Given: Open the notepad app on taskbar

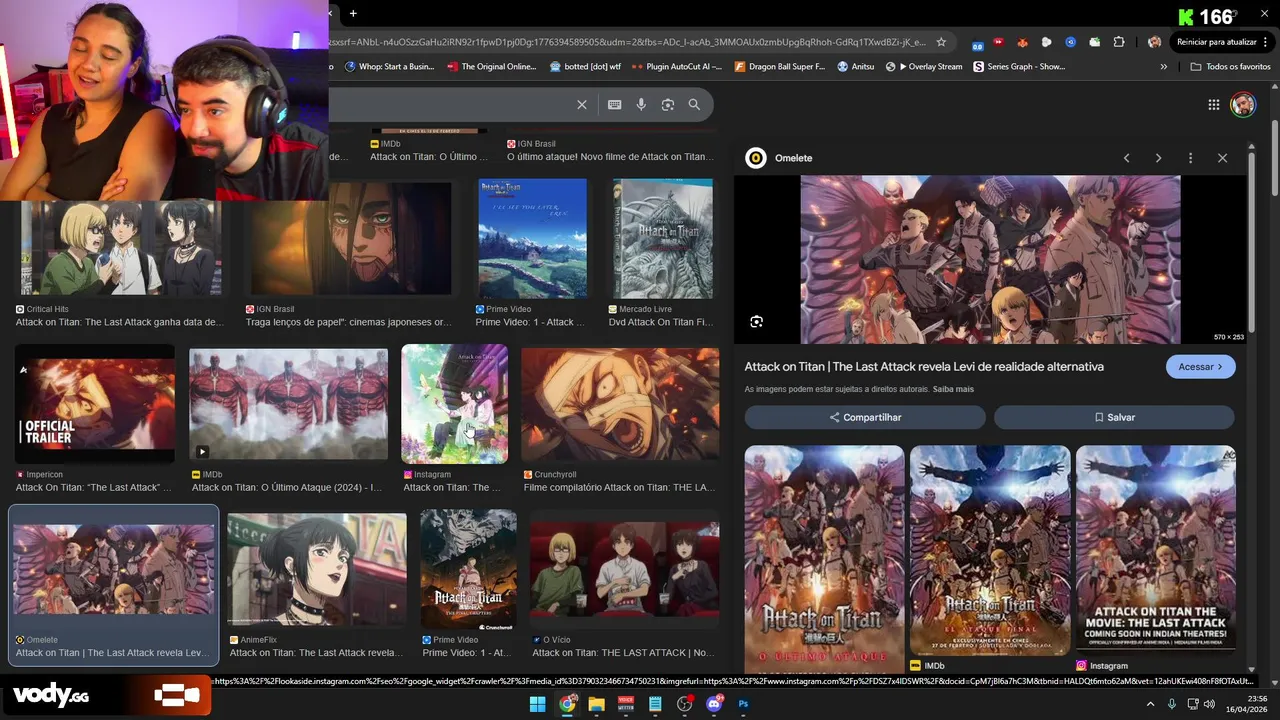Looking at the screenshot, I should (655, 704).
